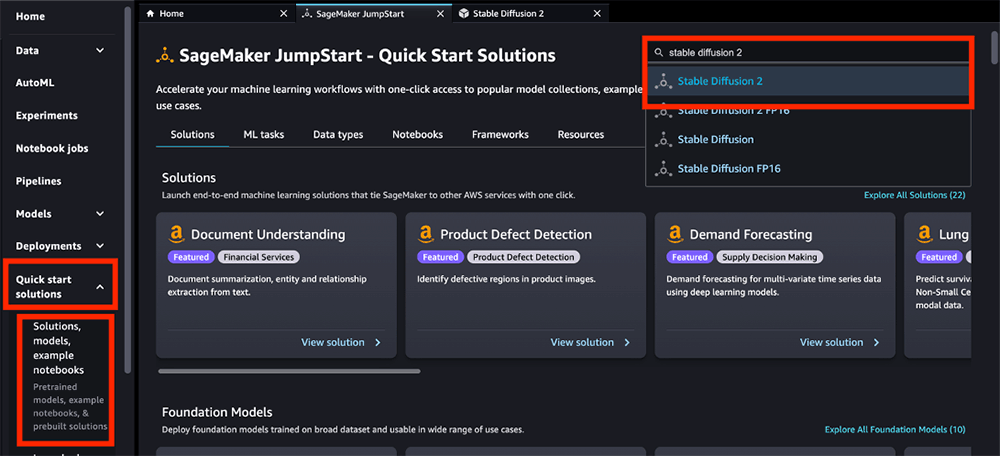The image size is (1000, 456).
Task: Switch to the Frameworks tab
Action: tap(500, 135)
